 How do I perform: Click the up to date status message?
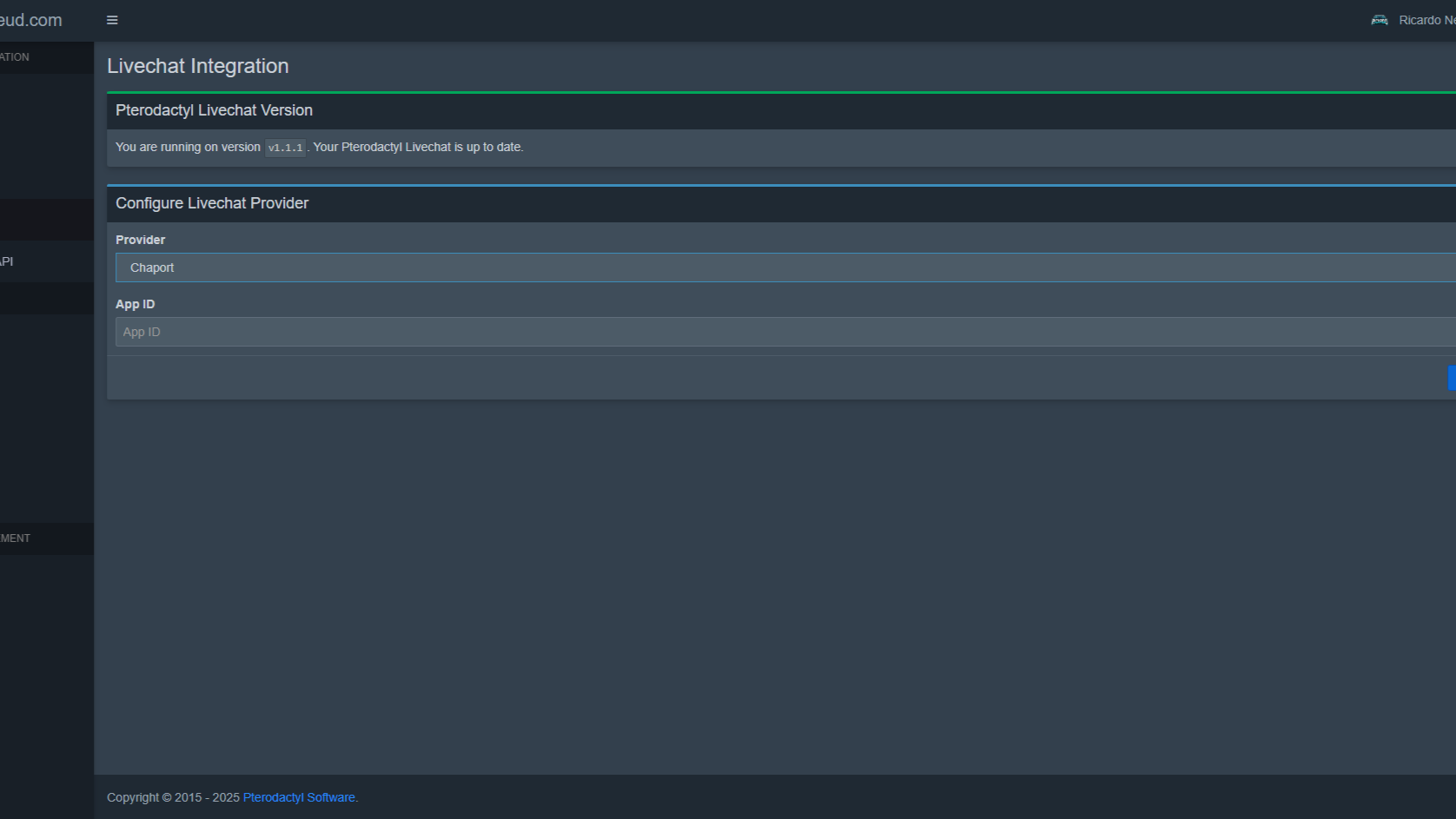click(x=418, y=147)
